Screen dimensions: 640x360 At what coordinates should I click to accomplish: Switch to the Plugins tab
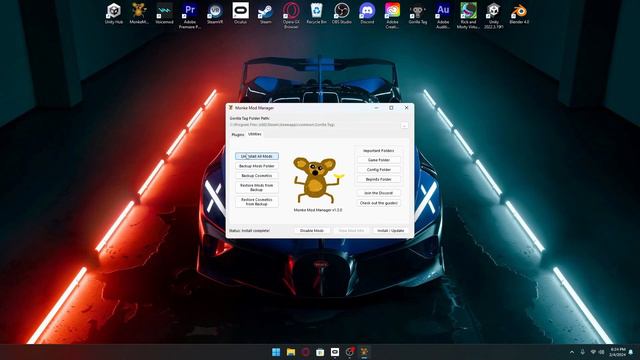(238, 134)
